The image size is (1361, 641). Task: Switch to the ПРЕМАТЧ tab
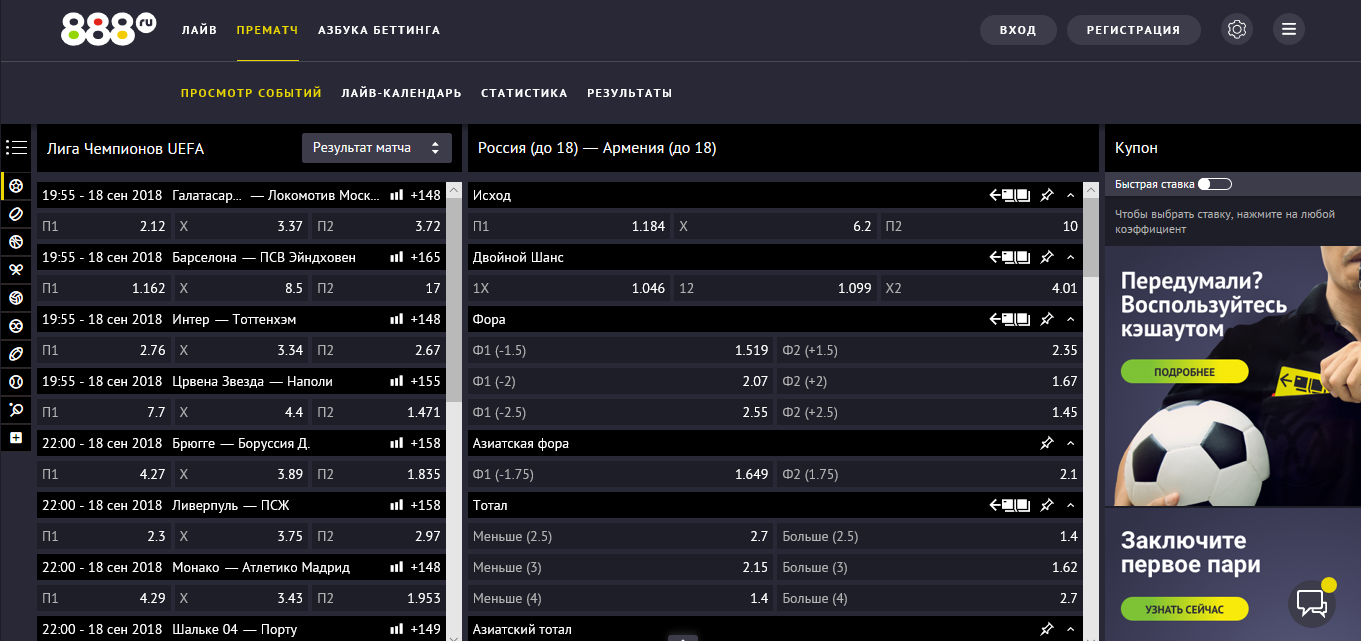[268, 30]
